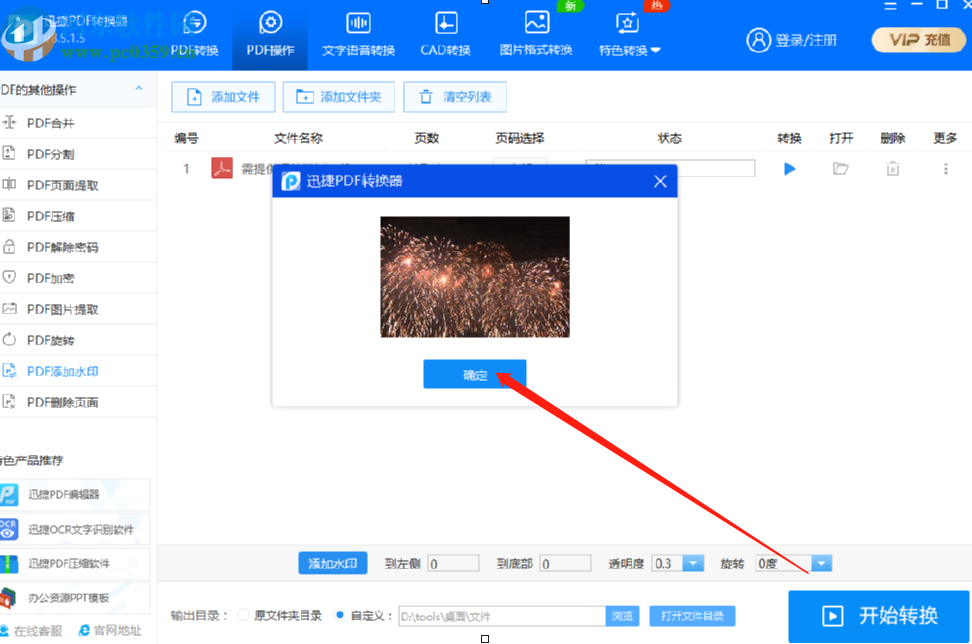Click the 文件名称 column header
Screen dimensions: 972x644
(298, 138)
